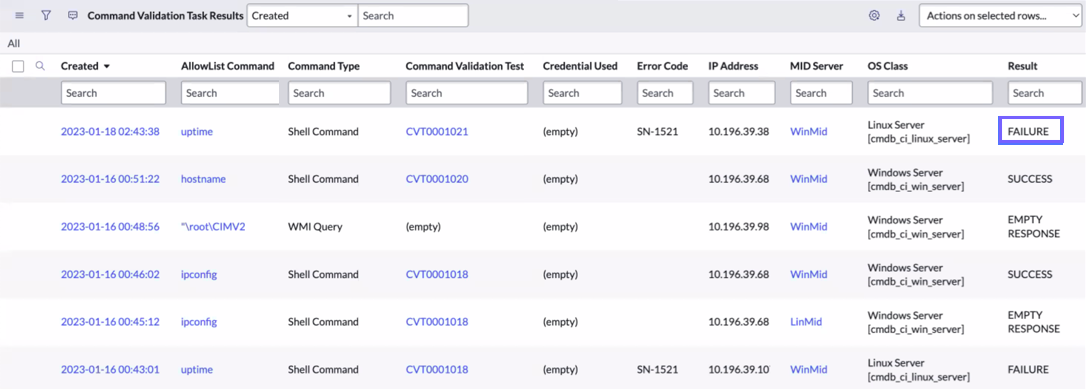Click the Result column header
The height and width of the screenshot is (389, 1086).
click(1022, 66)
